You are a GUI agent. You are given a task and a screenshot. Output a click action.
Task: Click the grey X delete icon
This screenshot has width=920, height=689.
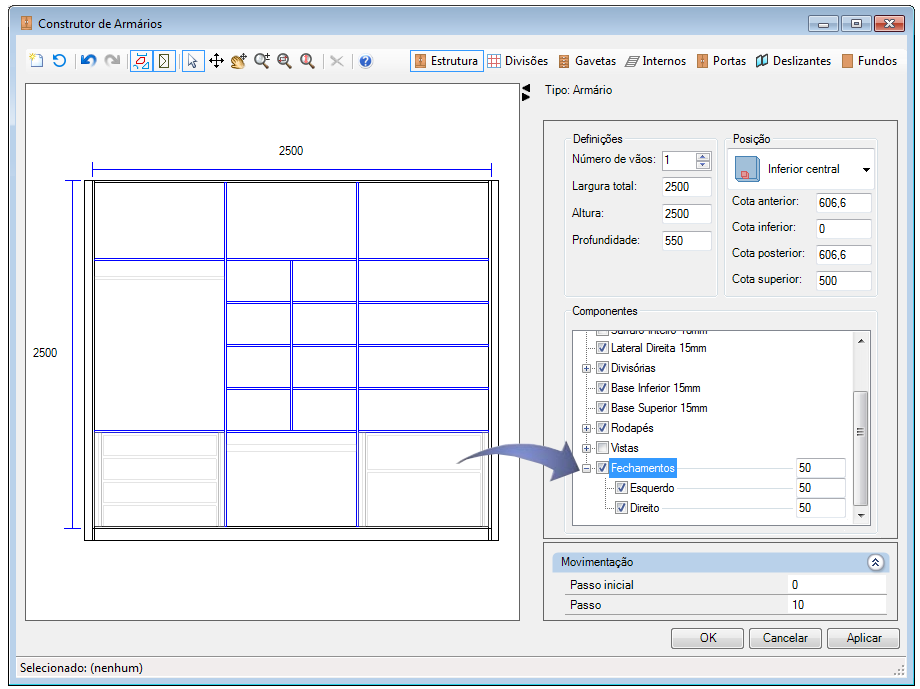point(337,61)
